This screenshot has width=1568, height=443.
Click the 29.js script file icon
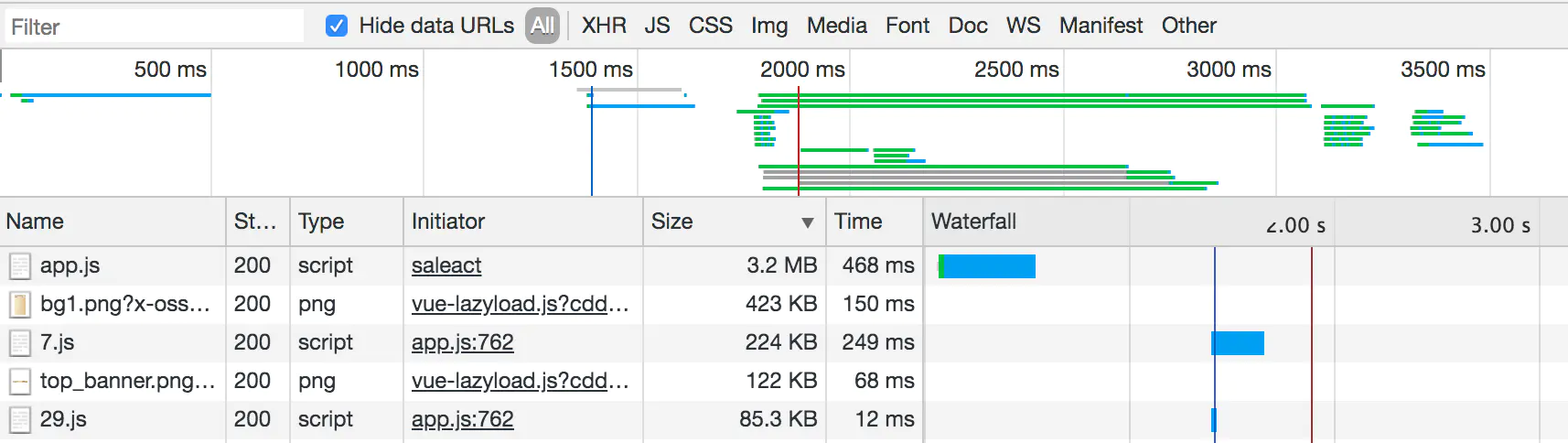click(19, 420)
